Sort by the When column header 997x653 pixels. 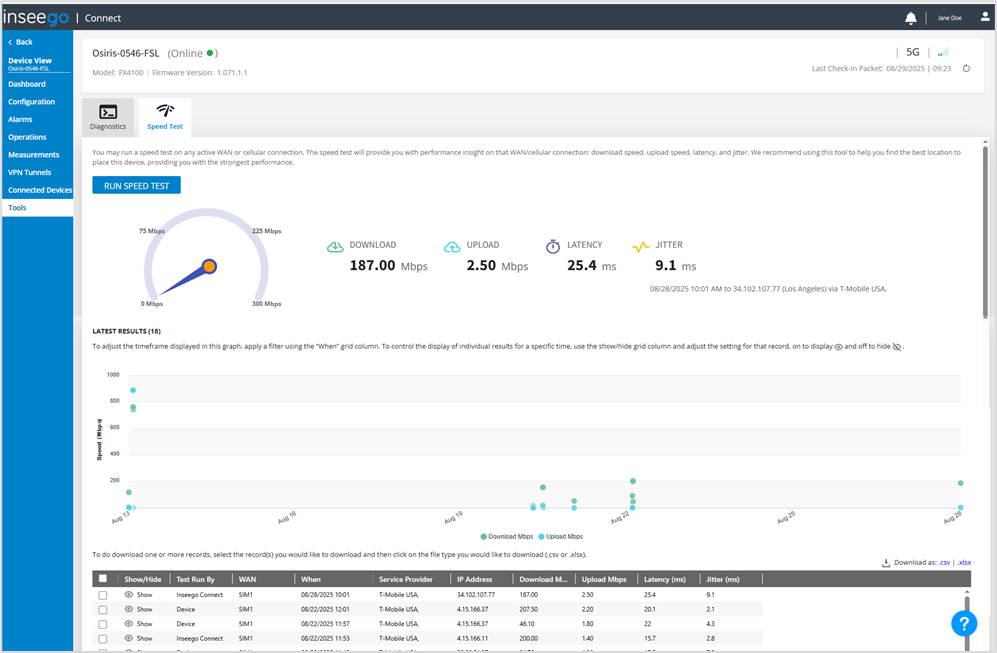tap(311, 578)
